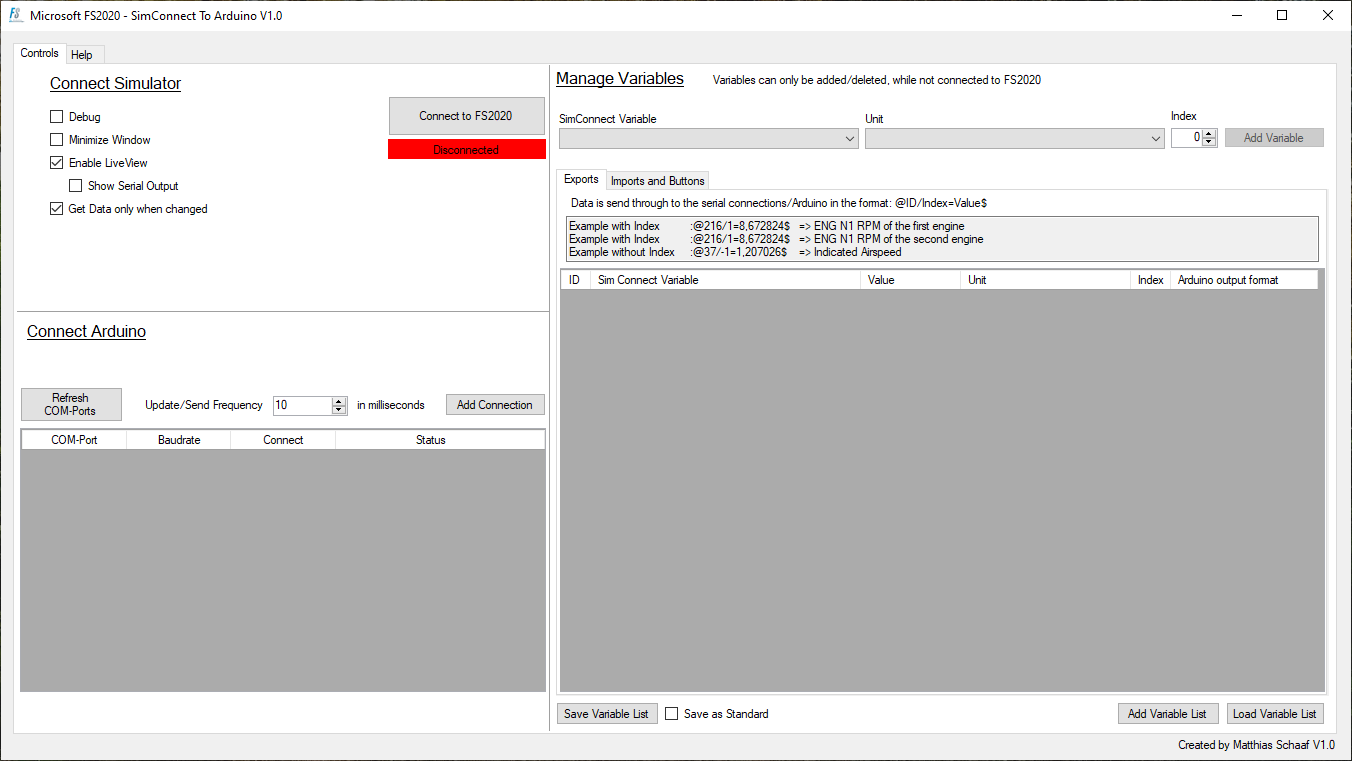Click the Add Variable List button

point(1168,714)
